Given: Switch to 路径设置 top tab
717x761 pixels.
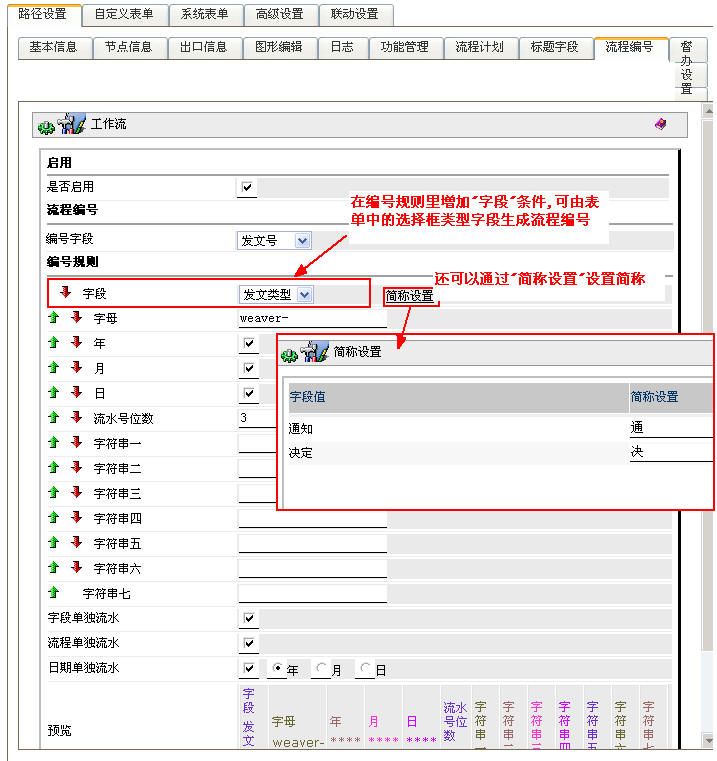Looking at the screenshot, I should 43,14.
